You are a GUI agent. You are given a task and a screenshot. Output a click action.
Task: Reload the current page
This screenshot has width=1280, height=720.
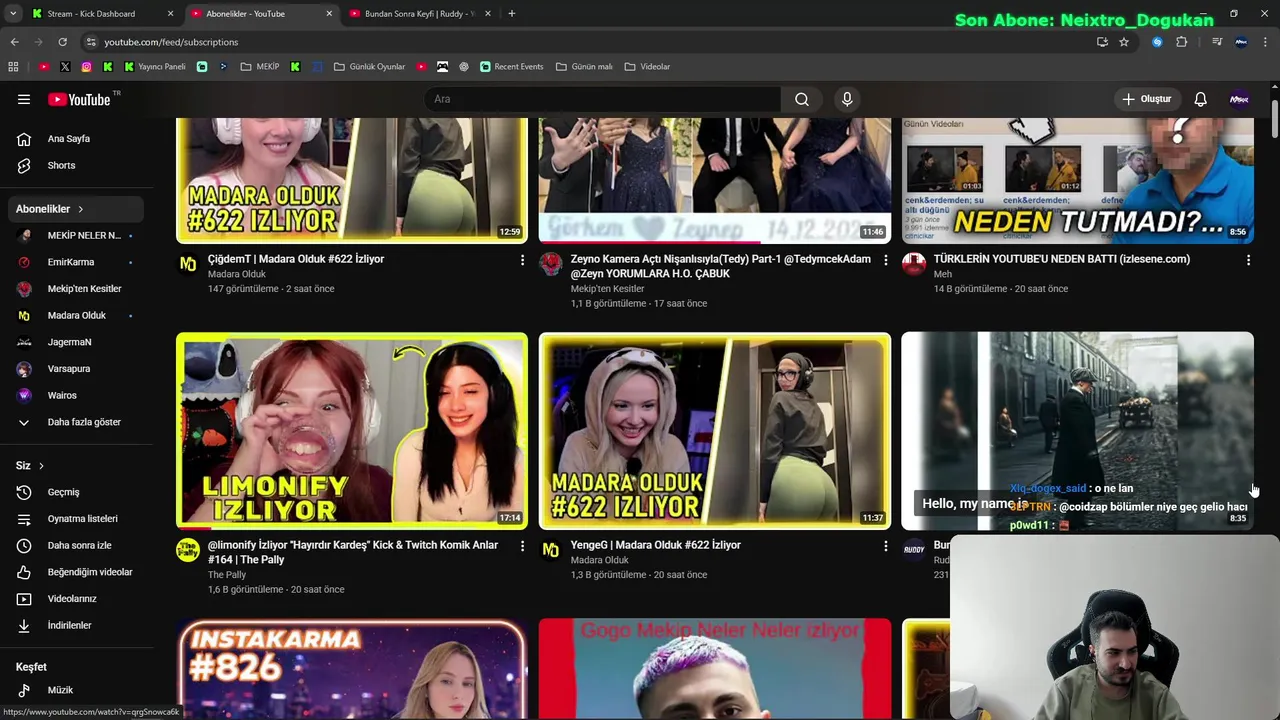(62, 42)
